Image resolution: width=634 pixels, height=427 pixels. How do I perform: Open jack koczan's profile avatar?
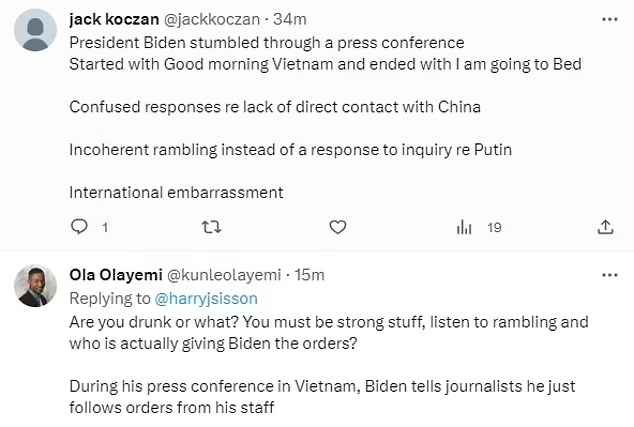pyautogui.click(x=36, y=29)
